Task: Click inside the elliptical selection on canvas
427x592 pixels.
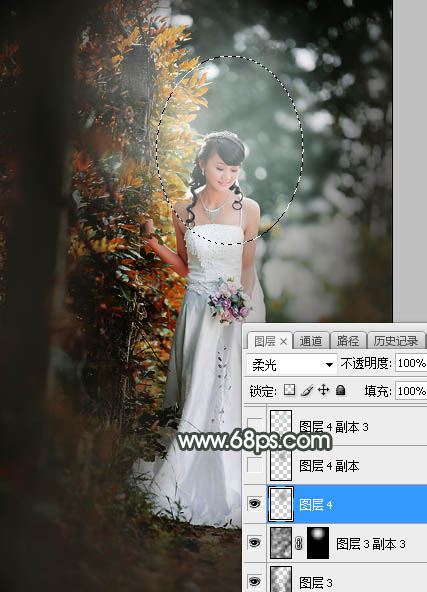Action: [230, 150]
